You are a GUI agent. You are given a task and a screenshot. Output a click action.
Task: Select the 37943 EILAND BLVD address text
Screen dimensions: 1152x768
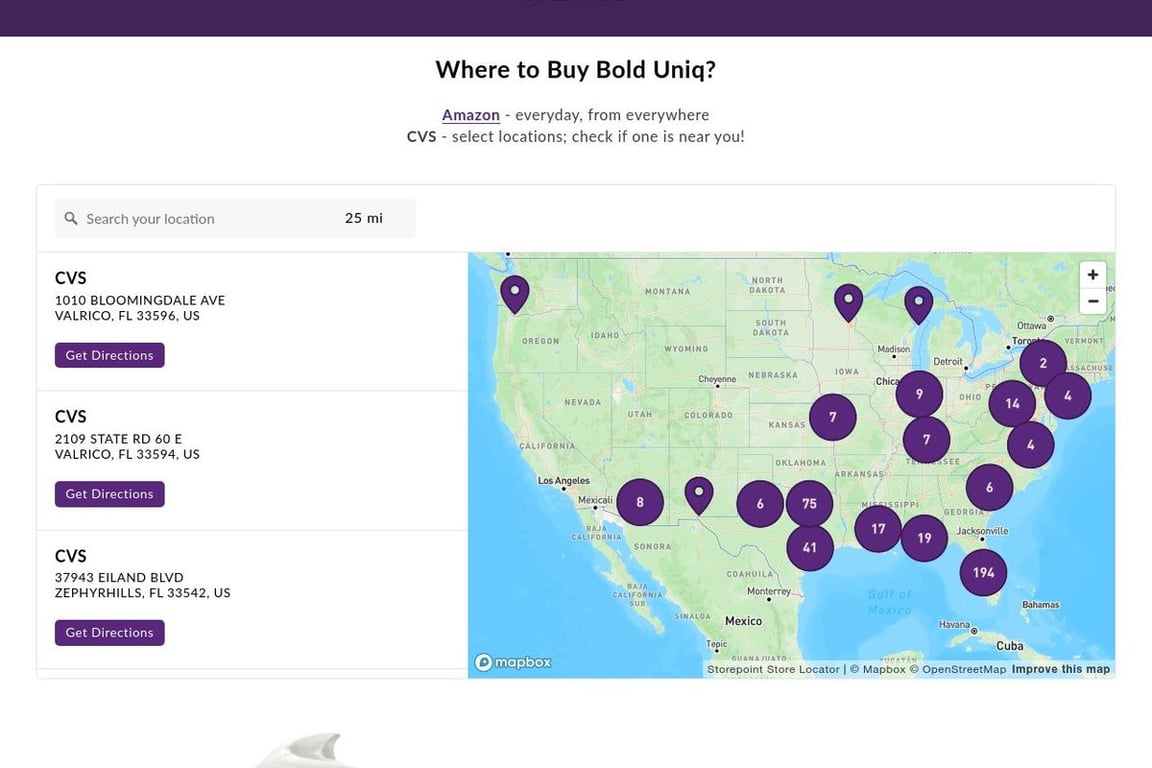click(119, 578)
